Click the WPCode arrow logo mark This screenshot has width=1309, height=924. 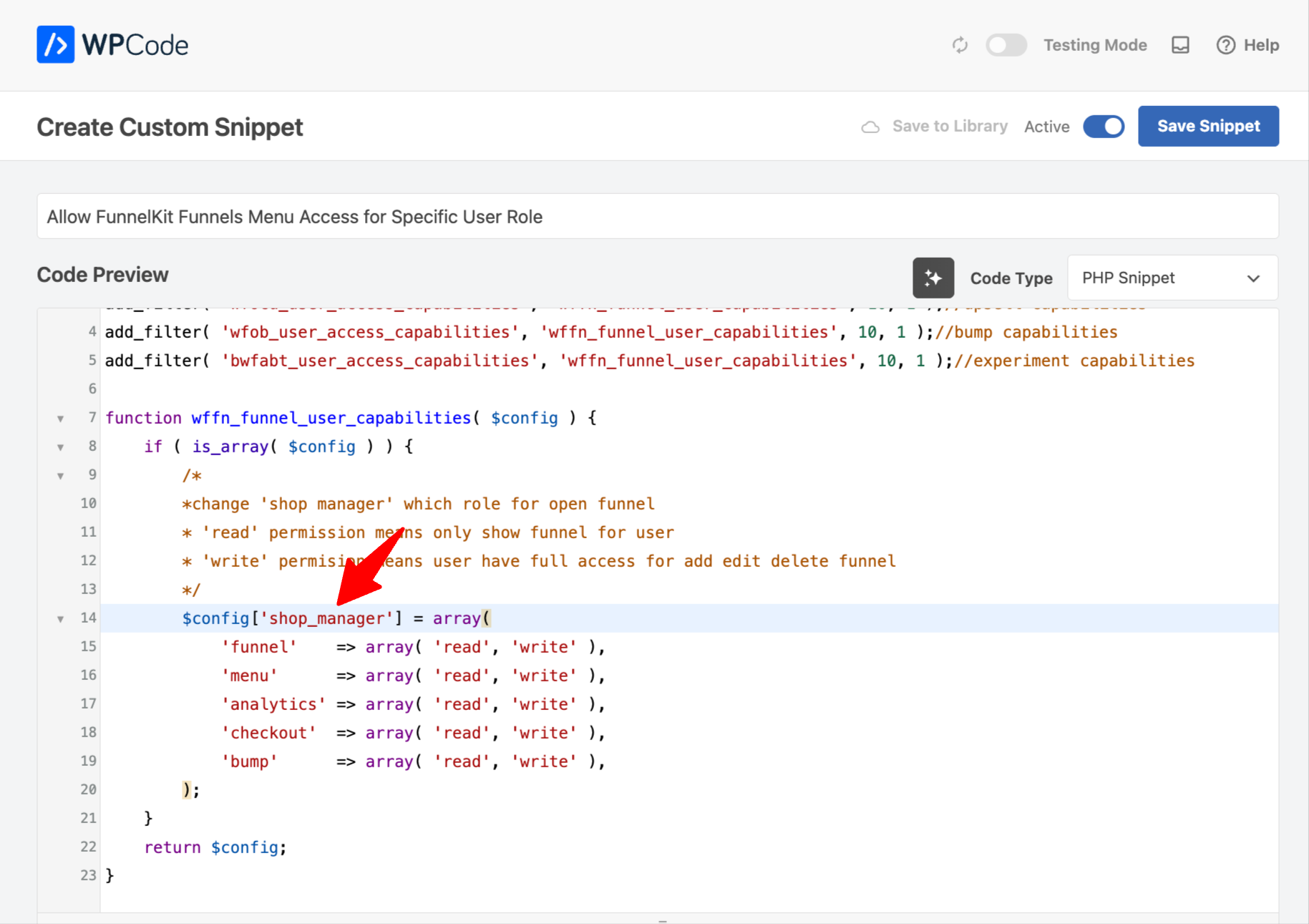click(x=56, y=44)
